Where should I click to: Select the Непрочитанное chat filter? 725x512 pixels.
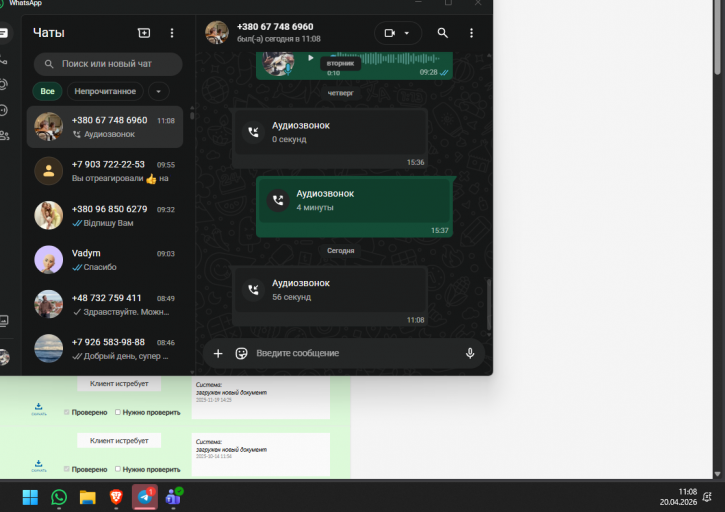pos(105,91)
